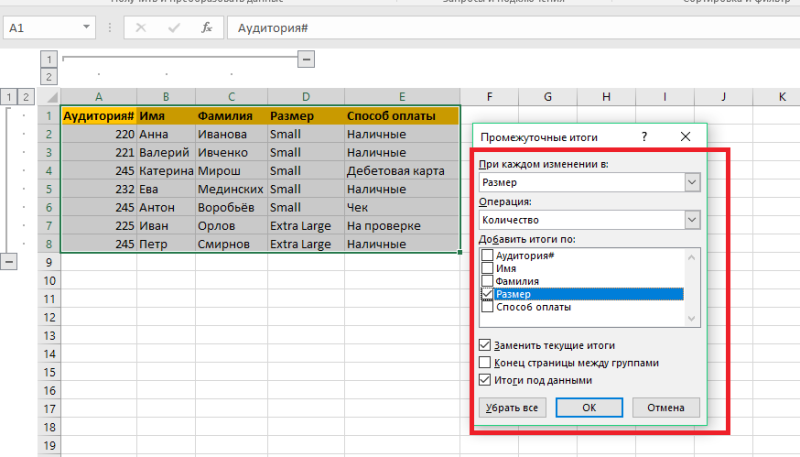Check the Аудитория# checkbox in totals list
800x457 pixels.
[x=487, y=255]
